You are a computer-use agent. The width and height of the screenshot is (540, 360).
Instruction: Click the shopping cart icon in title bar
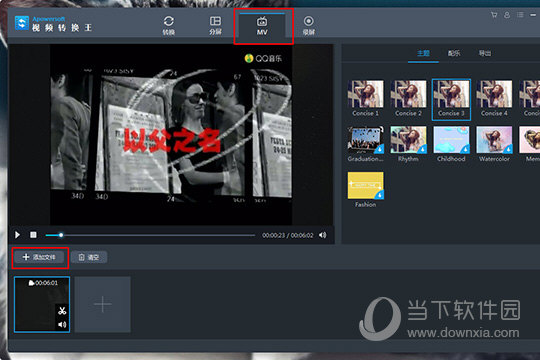coord(494,15)
